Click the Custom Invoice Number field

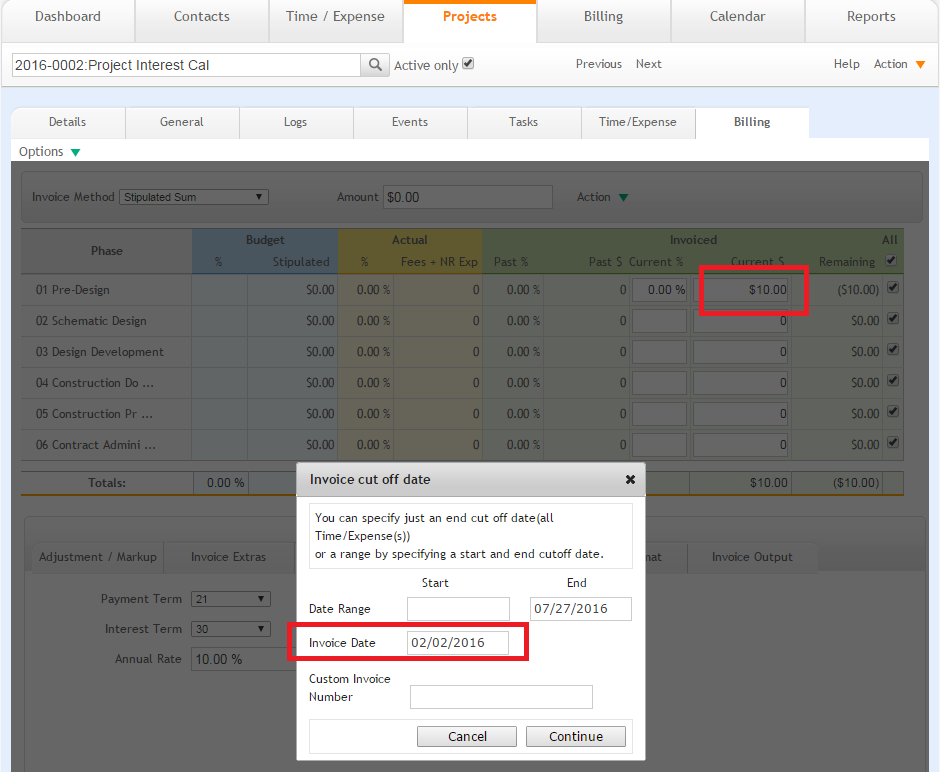[x=501, y=697]
